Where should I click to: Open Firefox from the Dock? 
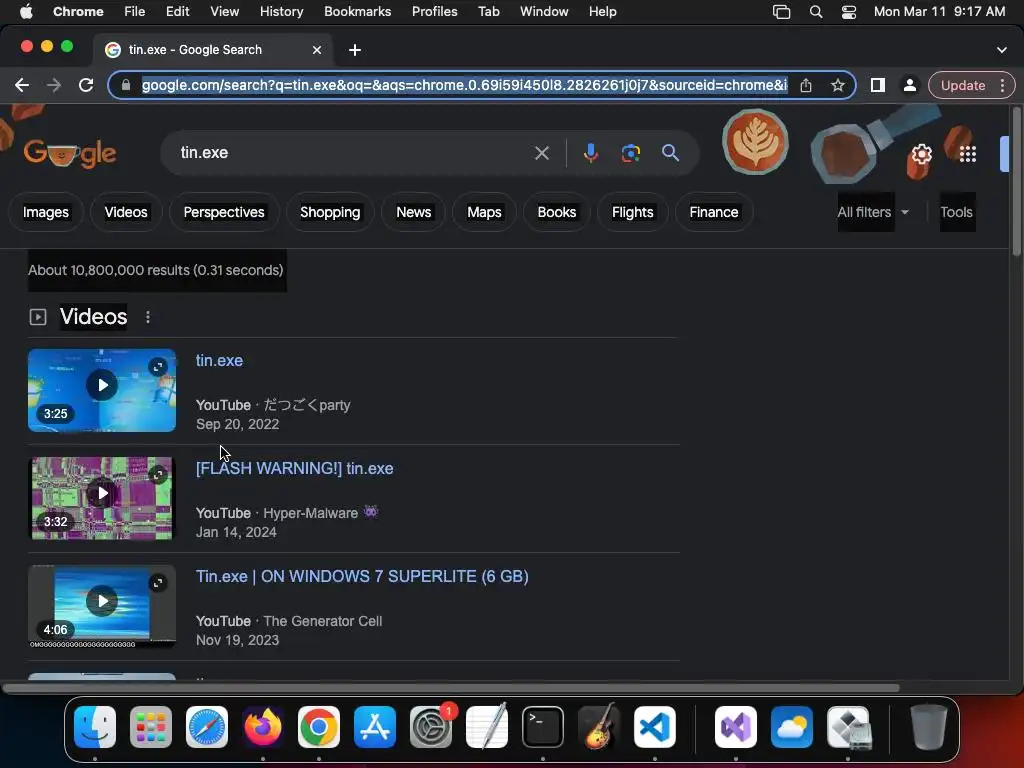[263, 727]
